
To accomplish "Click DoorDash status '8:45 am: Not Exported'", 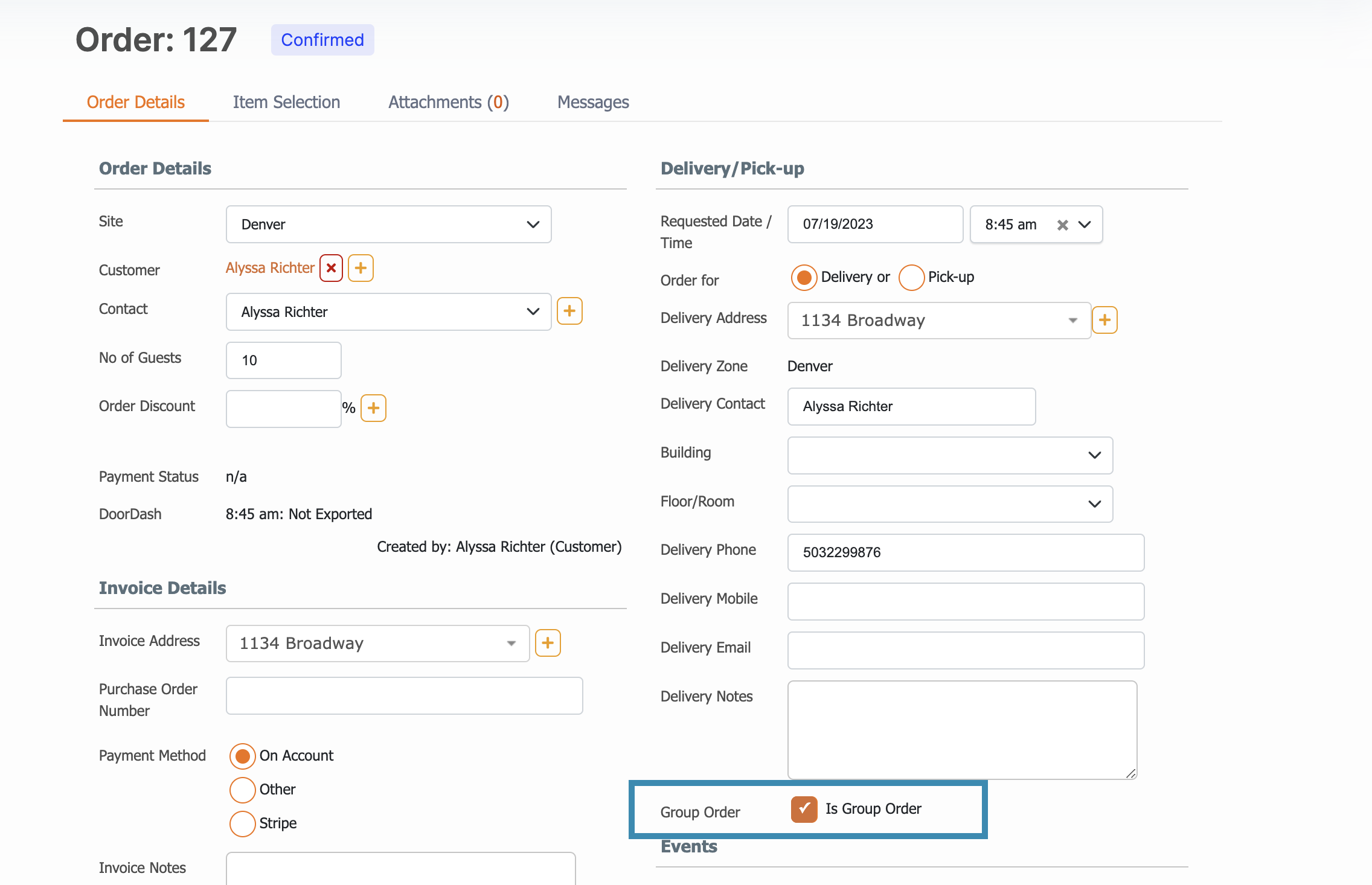I will tap(299, 514).
